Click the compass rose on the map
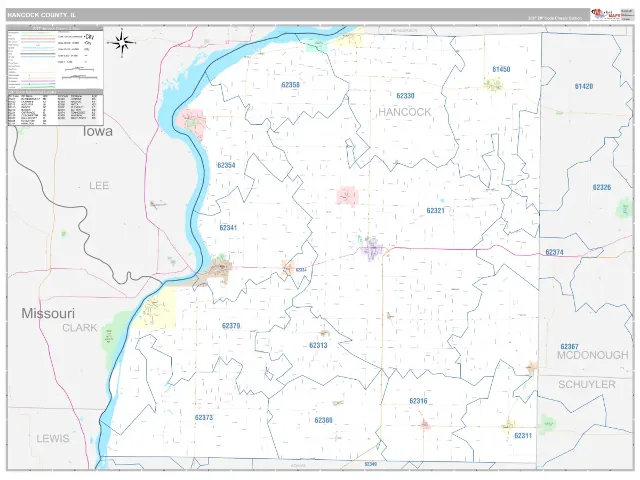The height and width of the screenshot is (480, 640). 122,42
